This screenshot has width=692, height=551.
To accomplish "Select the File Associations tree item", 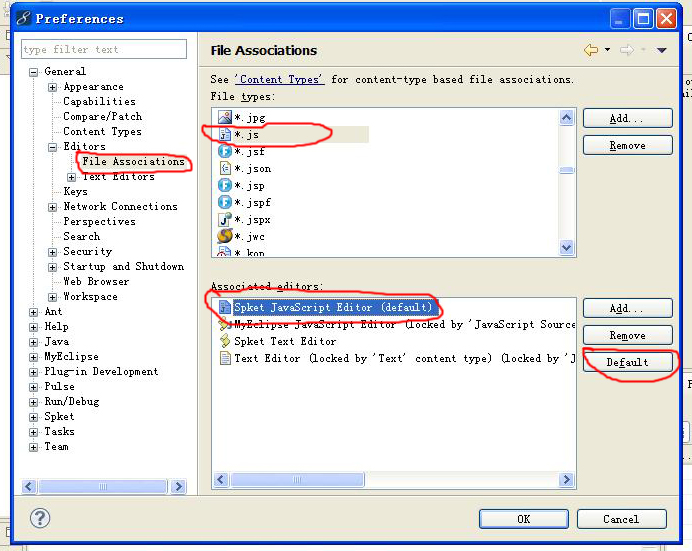I will coord(133,161).
